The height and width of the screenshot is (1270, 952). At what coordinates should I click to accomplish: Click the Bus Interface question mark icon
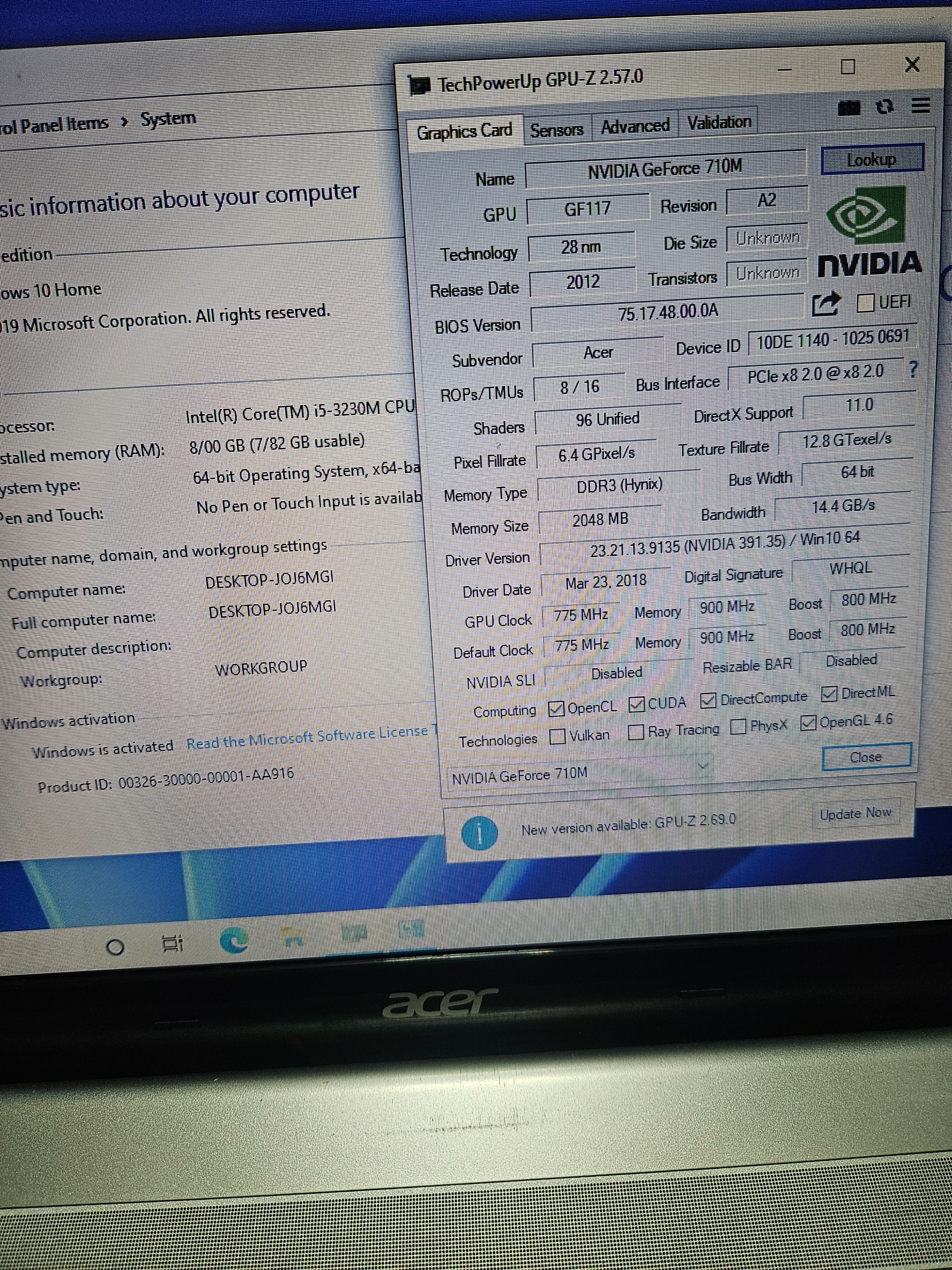[x=913, y=369]
